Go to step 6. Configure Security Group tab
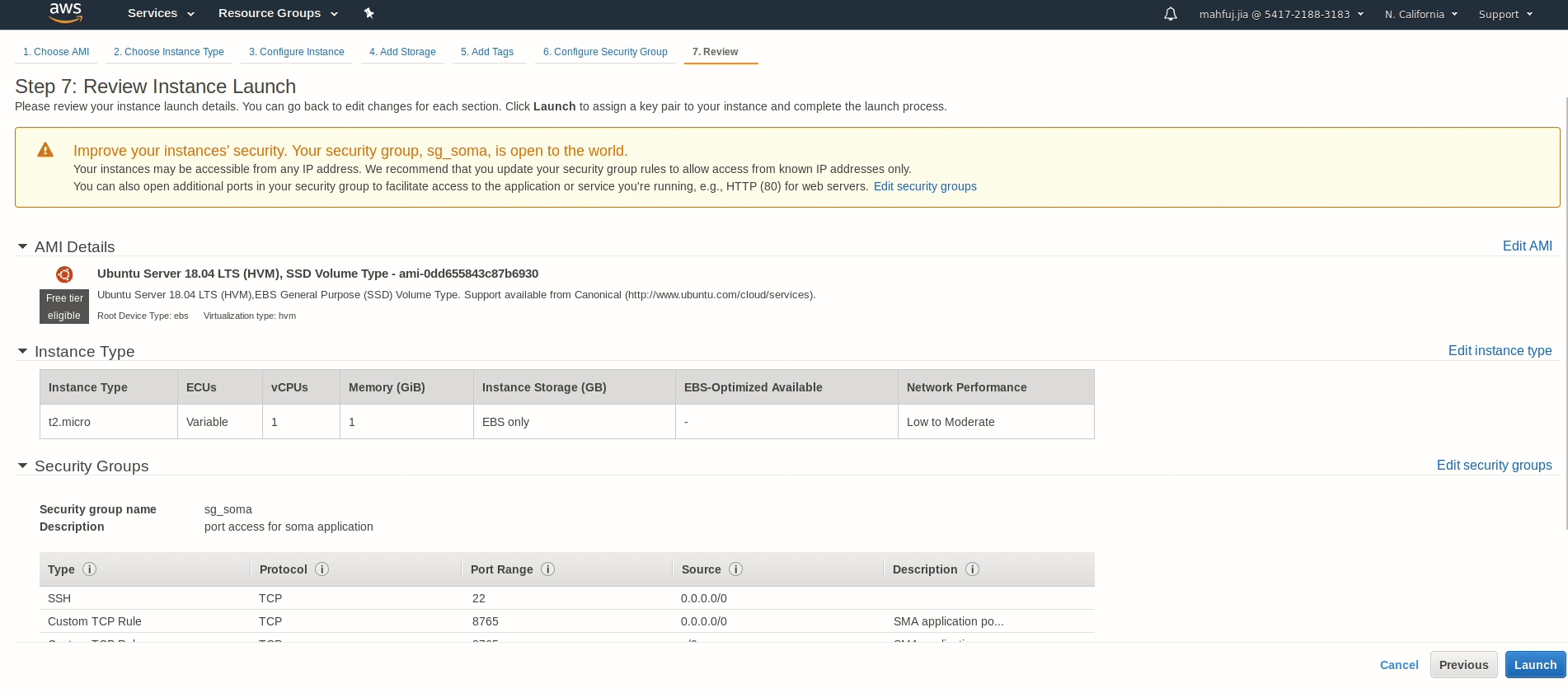The width and height of the screenshot is (1568, 693). click(x=605, y=52)
